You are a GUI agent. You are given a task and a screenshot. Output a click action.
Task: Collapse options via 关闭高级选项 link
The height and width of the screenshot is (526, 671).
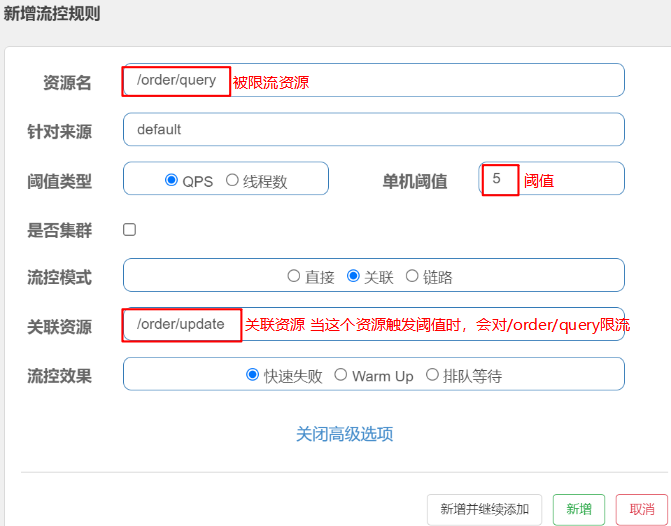(344, 434)
